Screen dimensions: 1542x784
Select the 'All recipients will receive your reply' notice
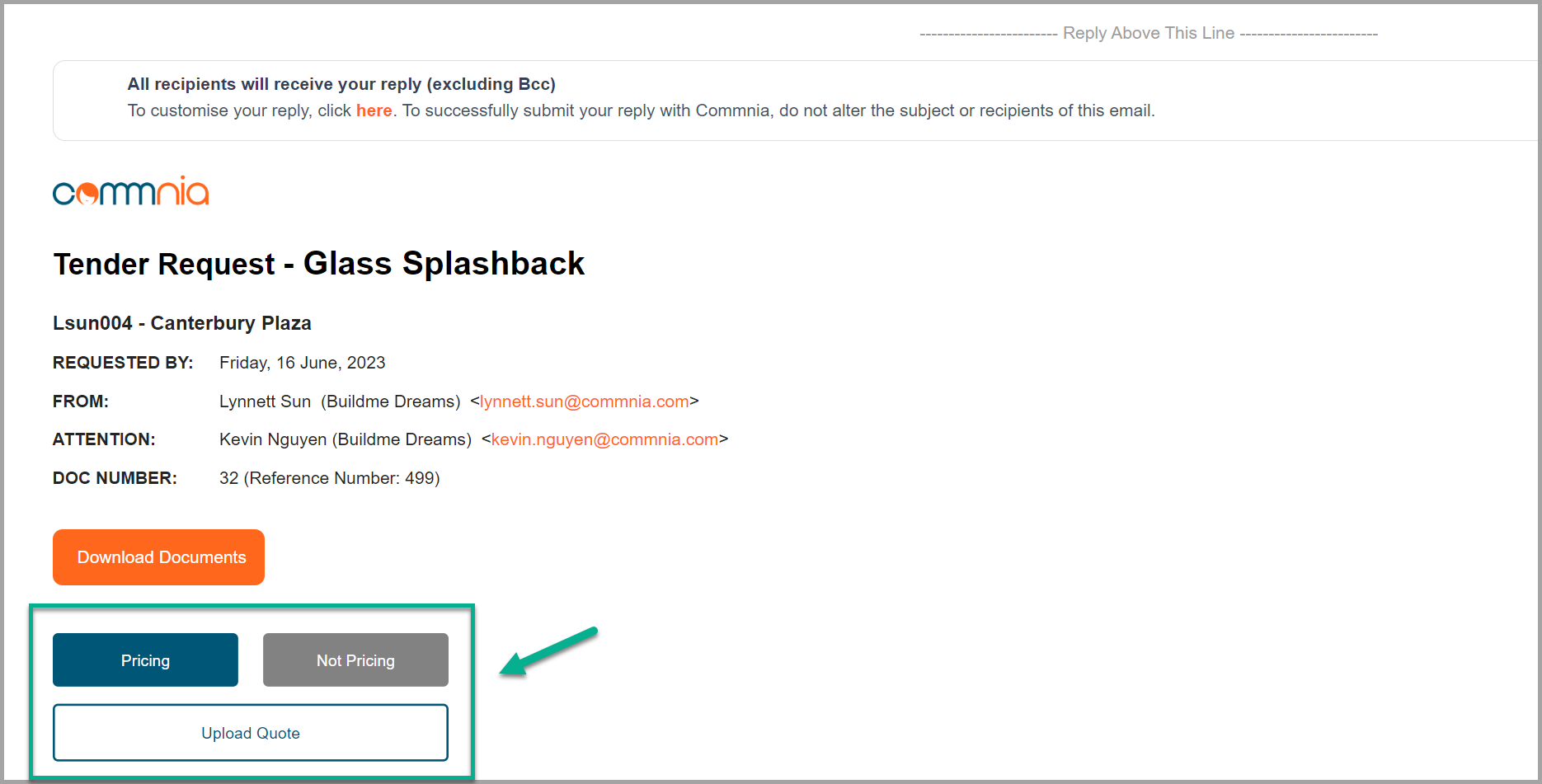coord(341,84)
